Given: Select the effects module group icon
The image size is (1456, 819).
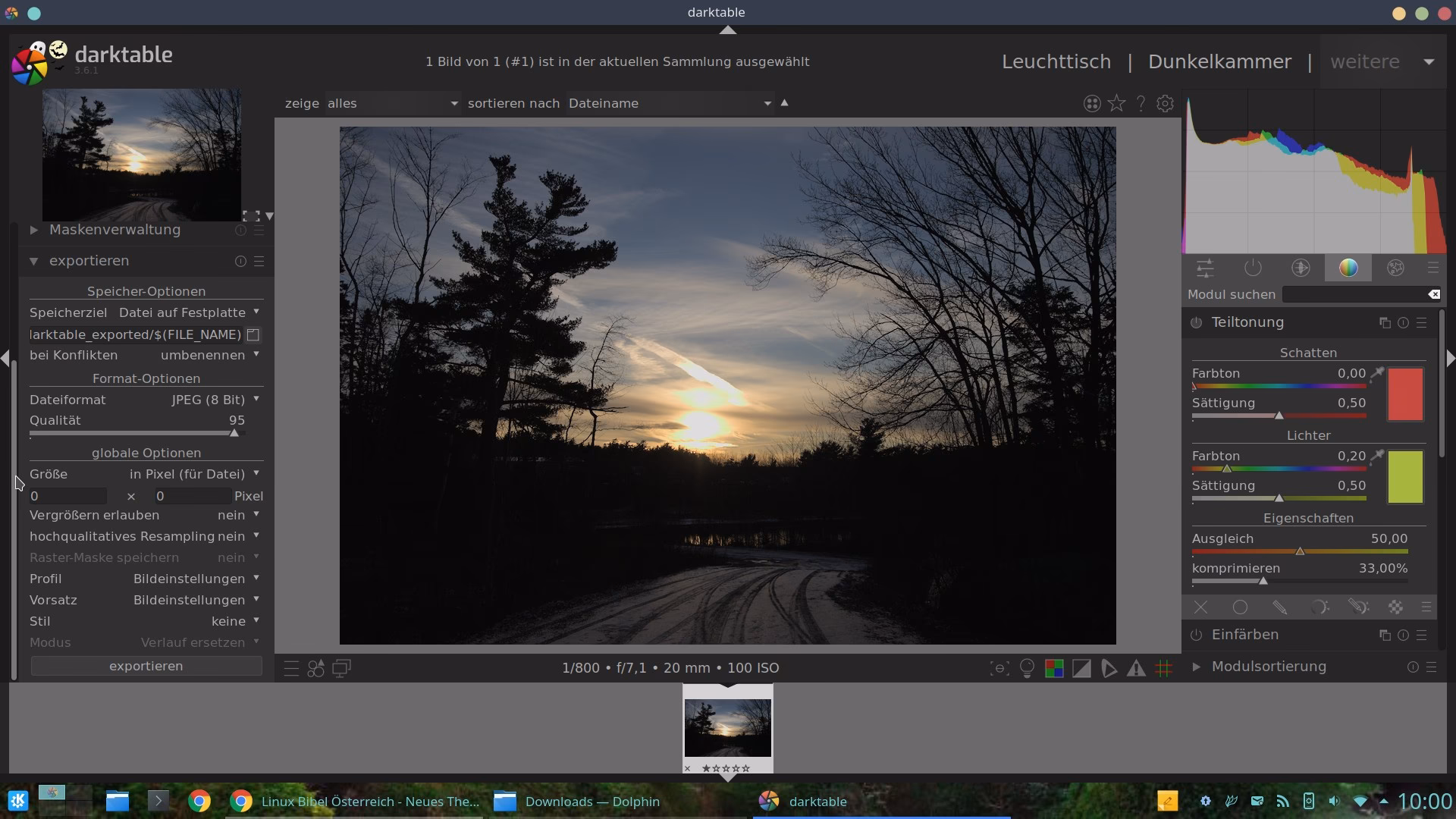Looking at the screenshot, I should tap(1396, 267).
